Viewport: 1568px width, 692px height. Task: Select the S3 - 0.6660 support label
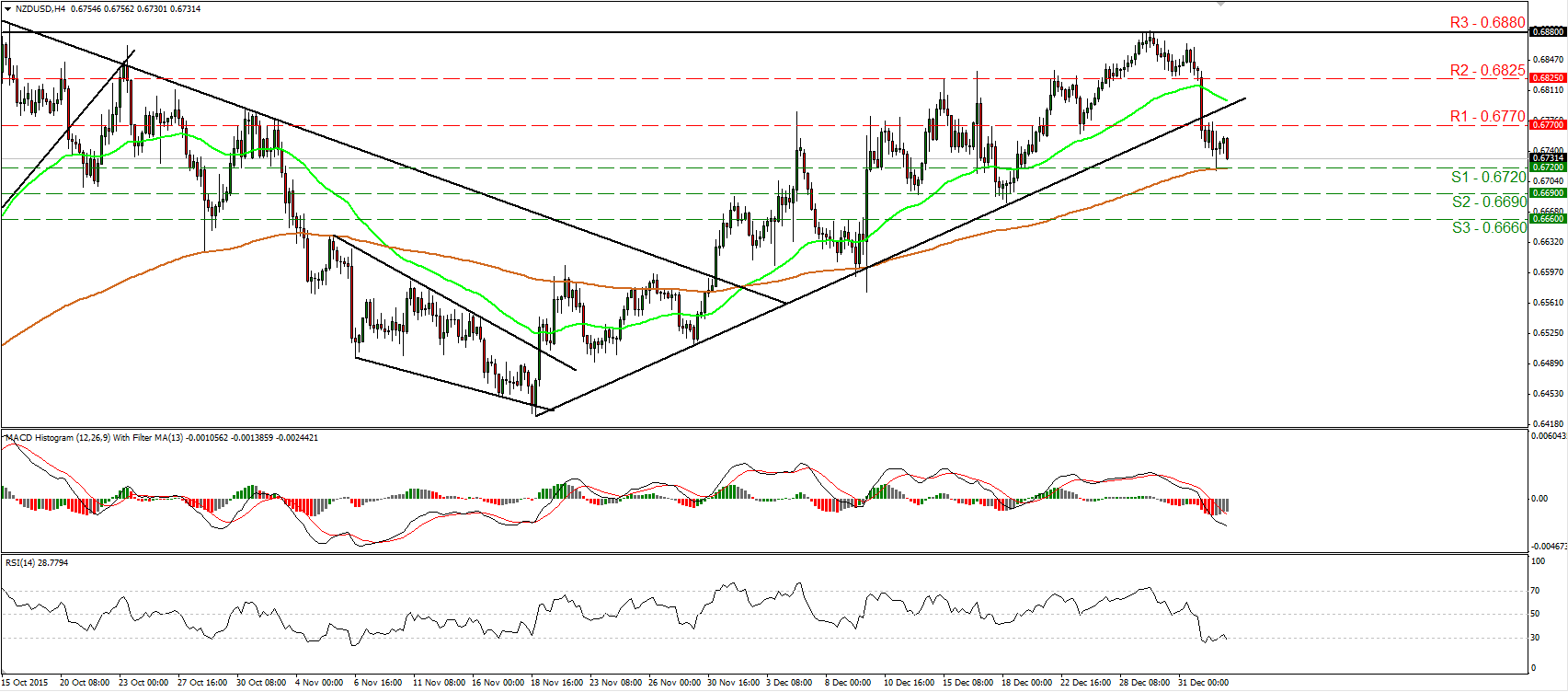(x=1489, y=227)
